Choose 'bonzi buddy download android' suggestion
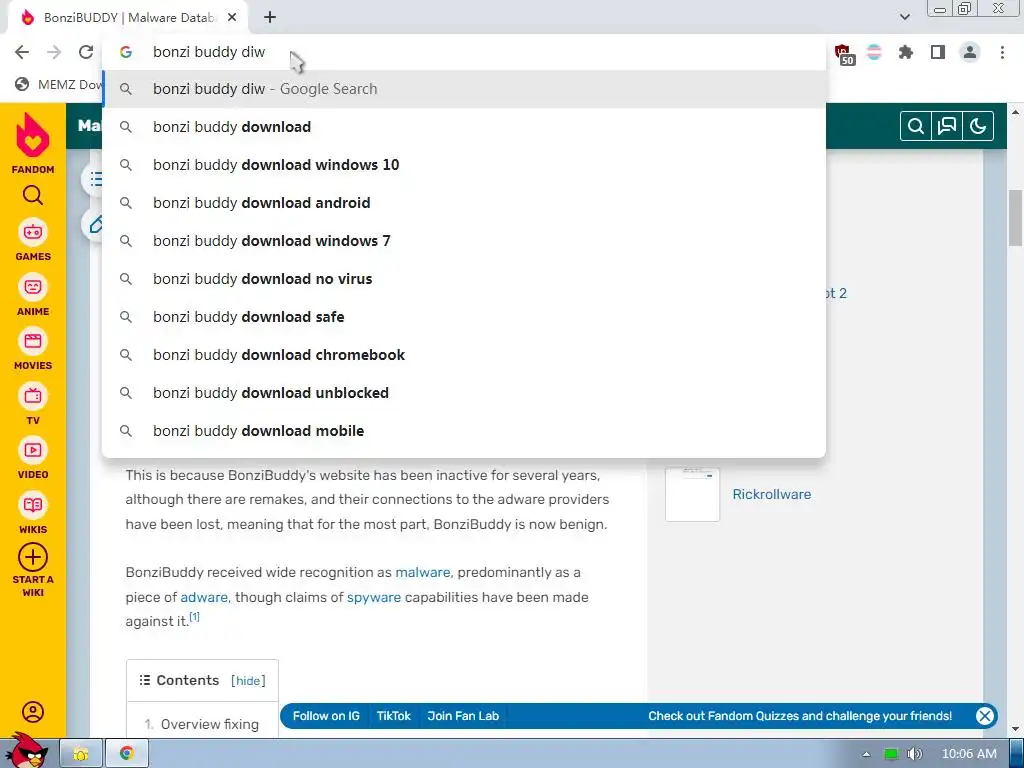 464,202
